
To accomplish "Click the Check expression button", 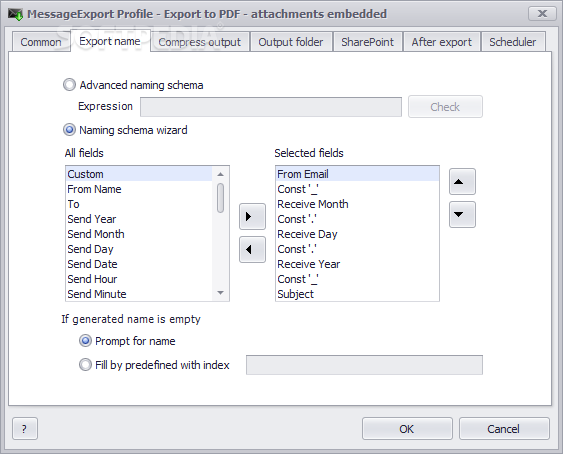I will [x=445, y=107].
